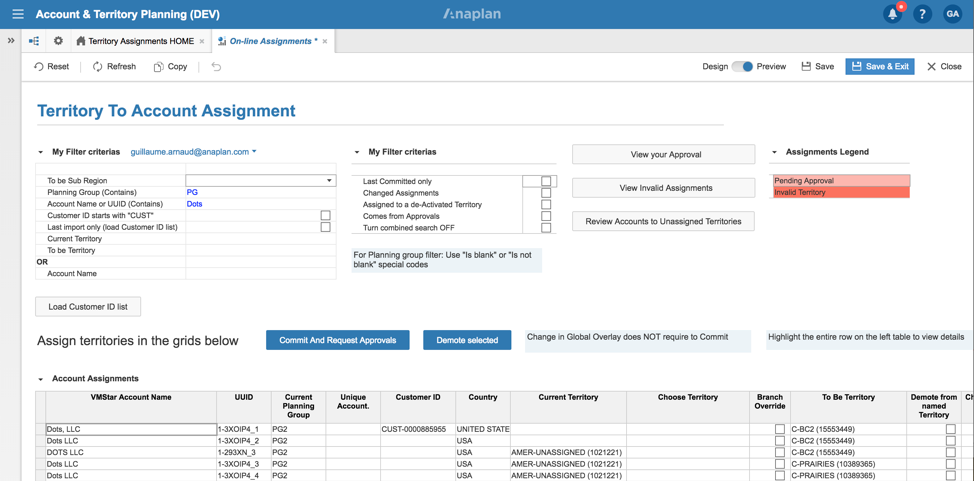Click Commit And Request Approvals button
The image size is (974, 481).
338,340
